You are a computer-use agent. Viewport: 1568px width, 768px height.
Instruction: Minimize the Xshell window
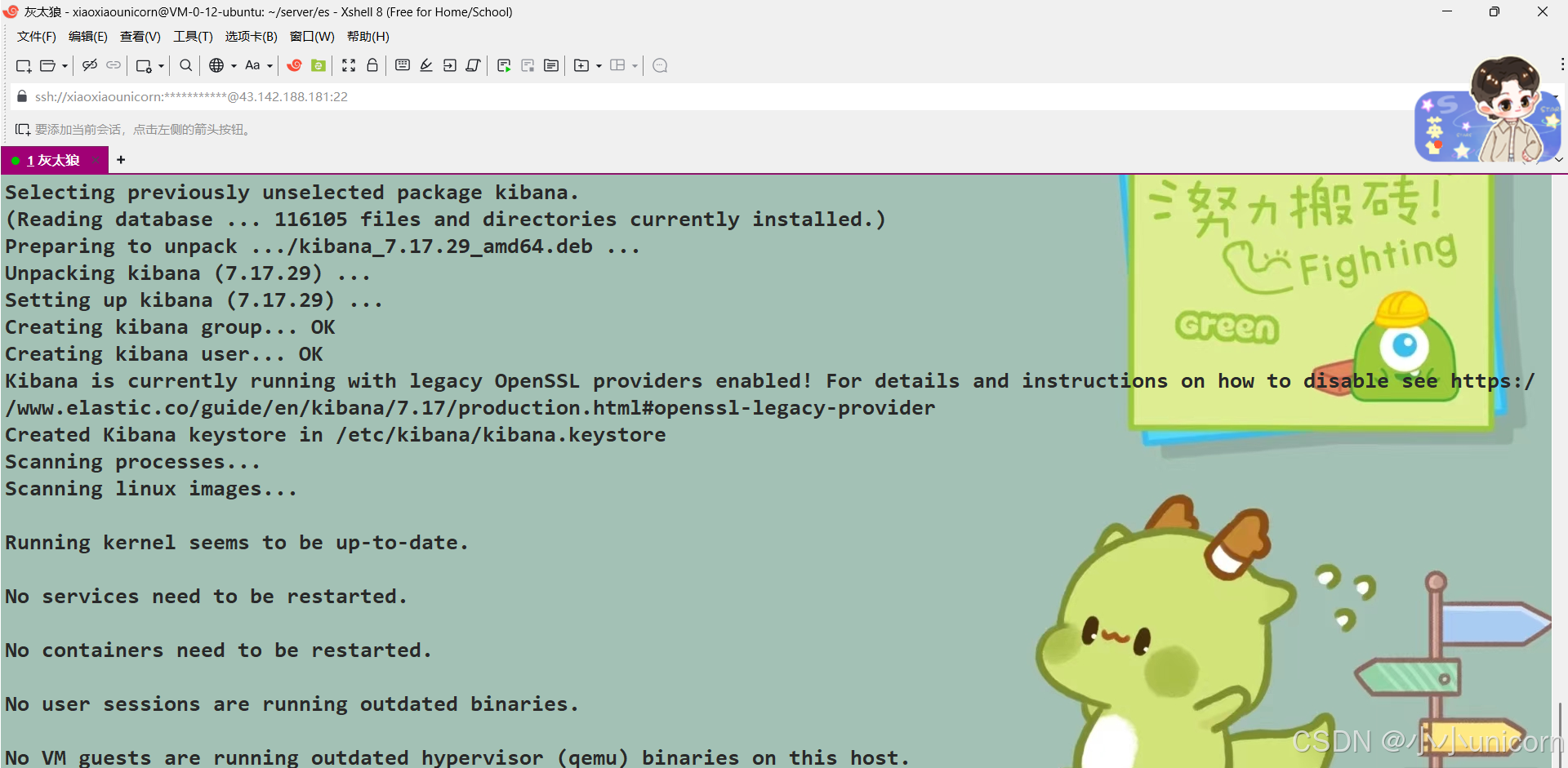pyautogui.click(x=1447, y=11)
